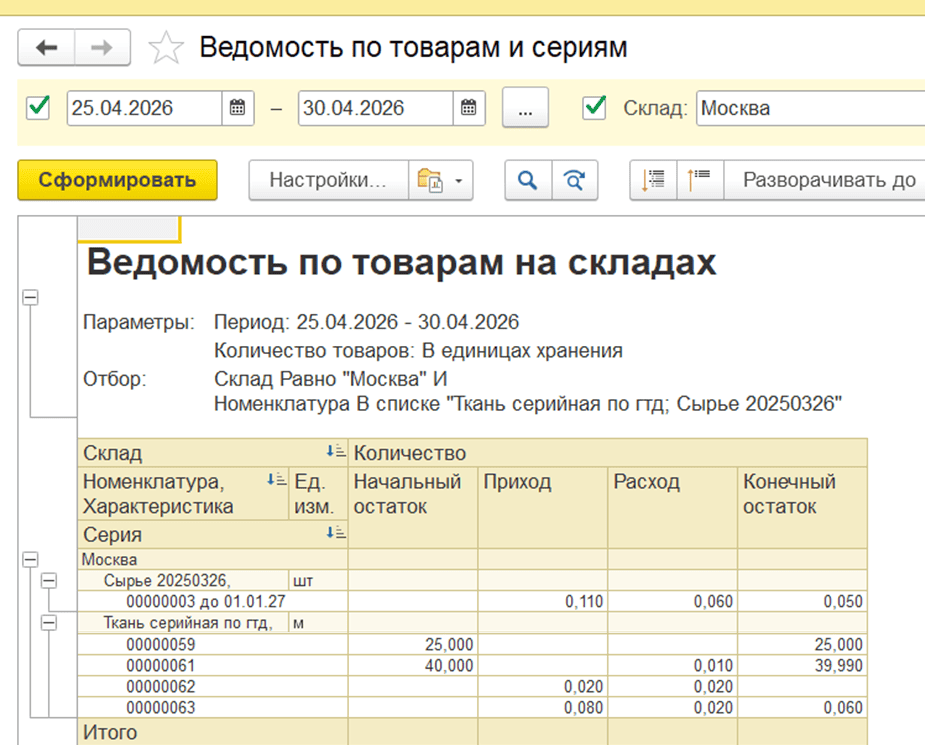This screenshot has width=925, height=745.
Task: Collapse the Сырье 20250326 group
Action: click(49, 580)
